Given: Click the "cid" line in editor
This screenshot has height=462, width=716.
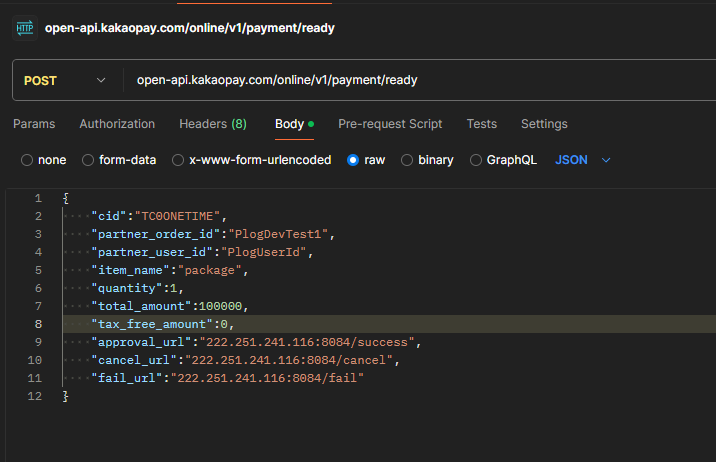Looking at the screenshot, I should [x=159, y=216].
